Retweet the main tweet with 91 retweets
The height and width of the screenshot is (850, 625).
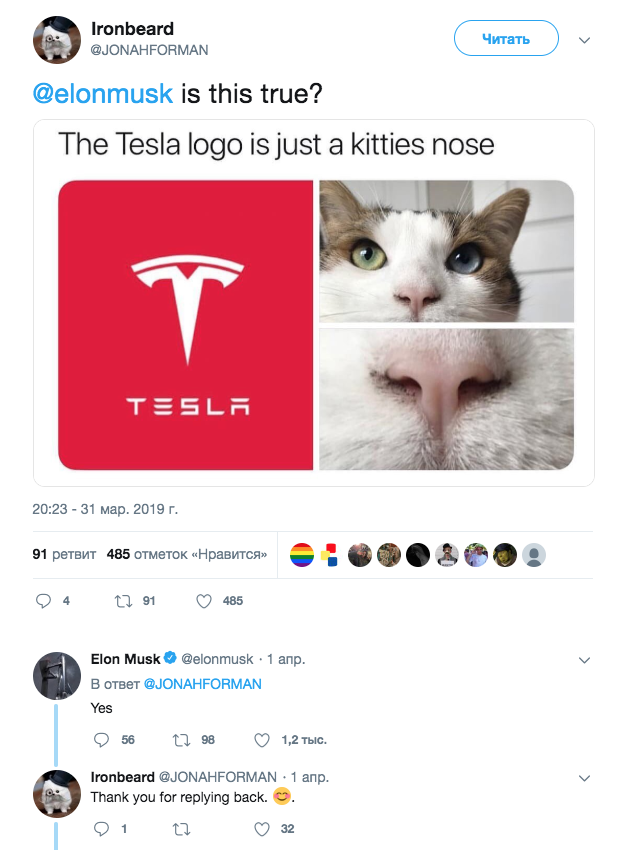125,601
